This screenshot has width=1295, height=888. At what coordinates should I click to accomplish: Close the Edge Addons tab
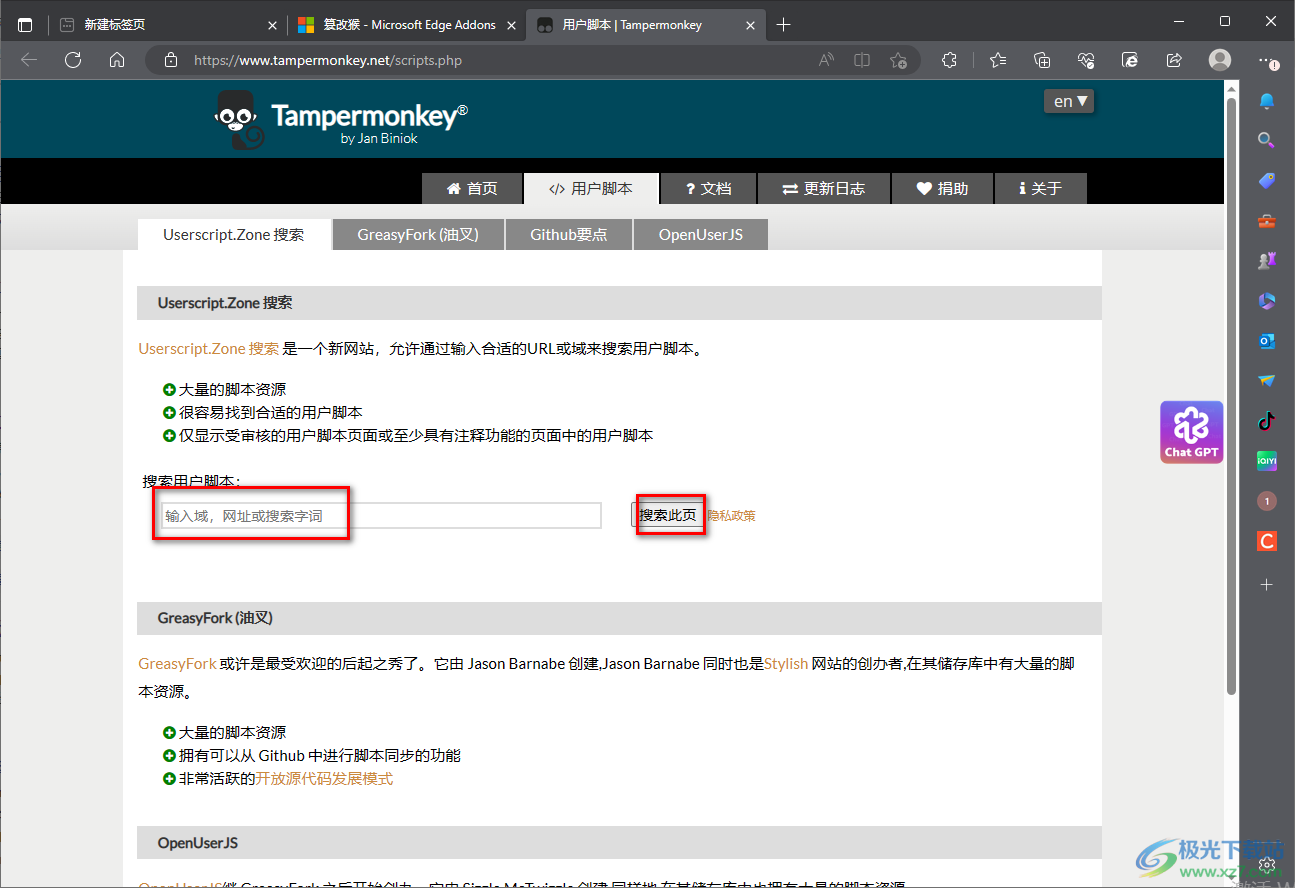pyautogui.click(x=511, y=25)
